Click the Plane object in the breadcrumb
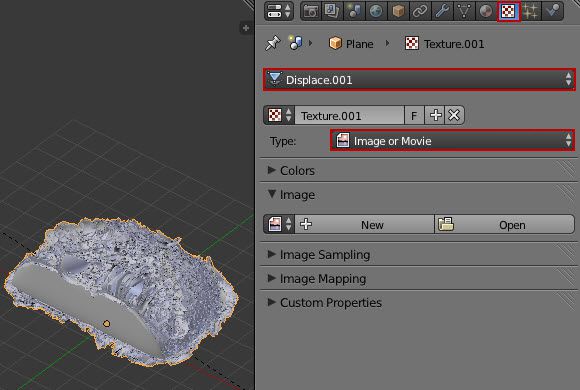This screenshot has width=580, height=390. tap(351, 44)
